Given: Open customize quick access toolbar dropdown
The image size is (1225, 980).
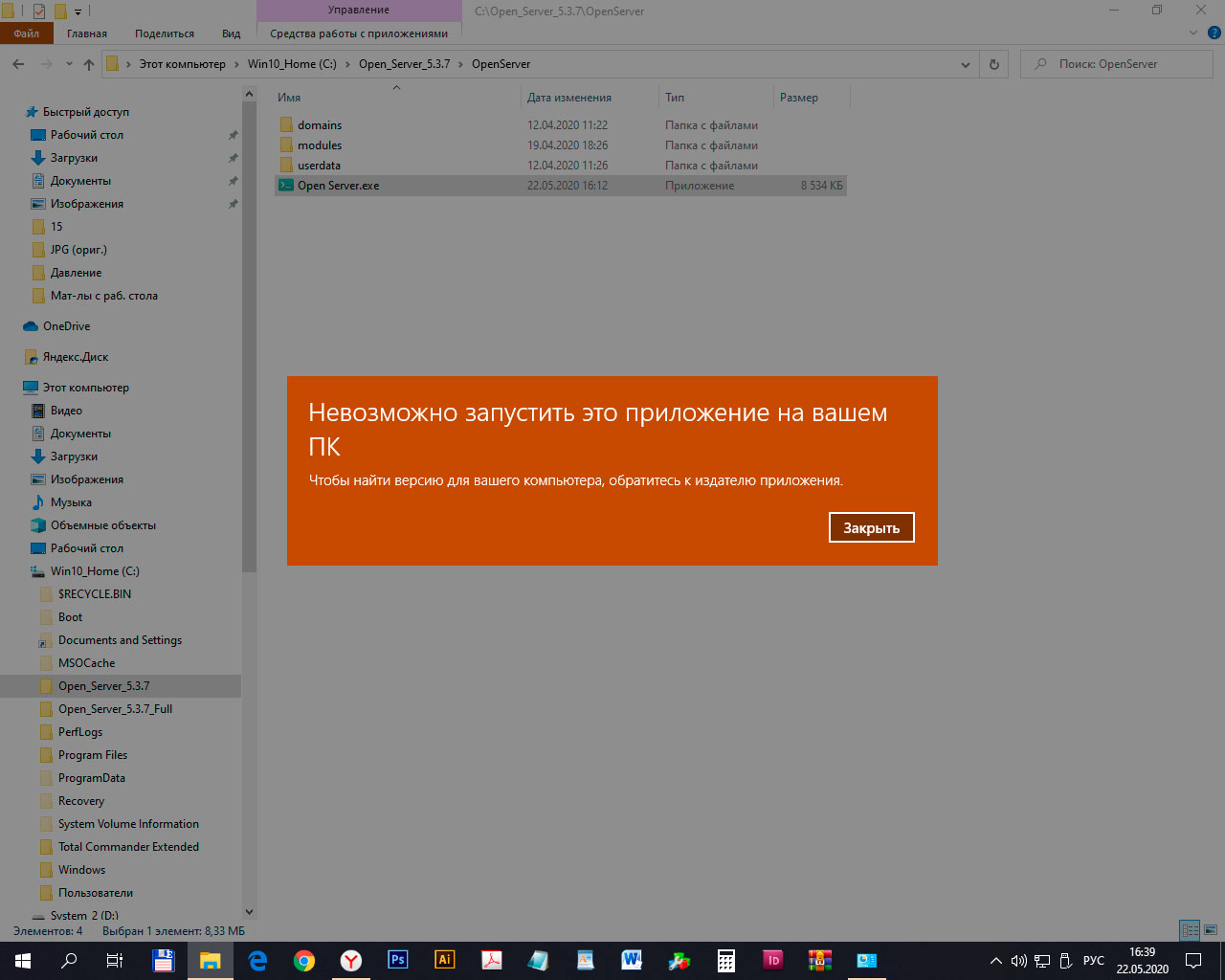Looking at the screenshot, I should point(78,11).
